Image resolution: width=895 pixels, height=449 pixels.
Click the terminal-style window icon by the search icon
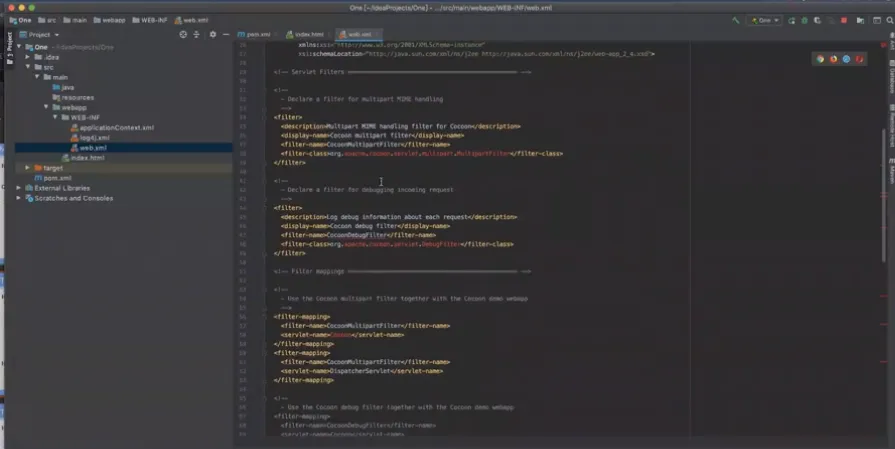pyautogui.click(x=877, y=21)
